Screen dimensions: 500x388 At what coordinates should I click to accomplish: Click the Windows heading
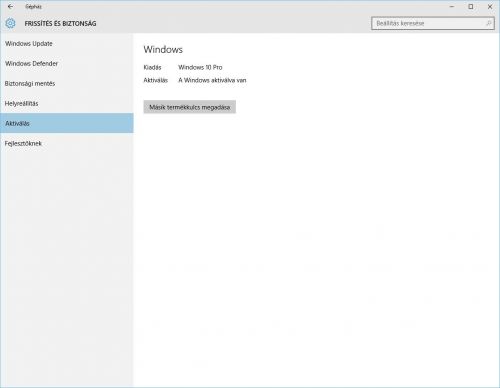coord(163,50)
